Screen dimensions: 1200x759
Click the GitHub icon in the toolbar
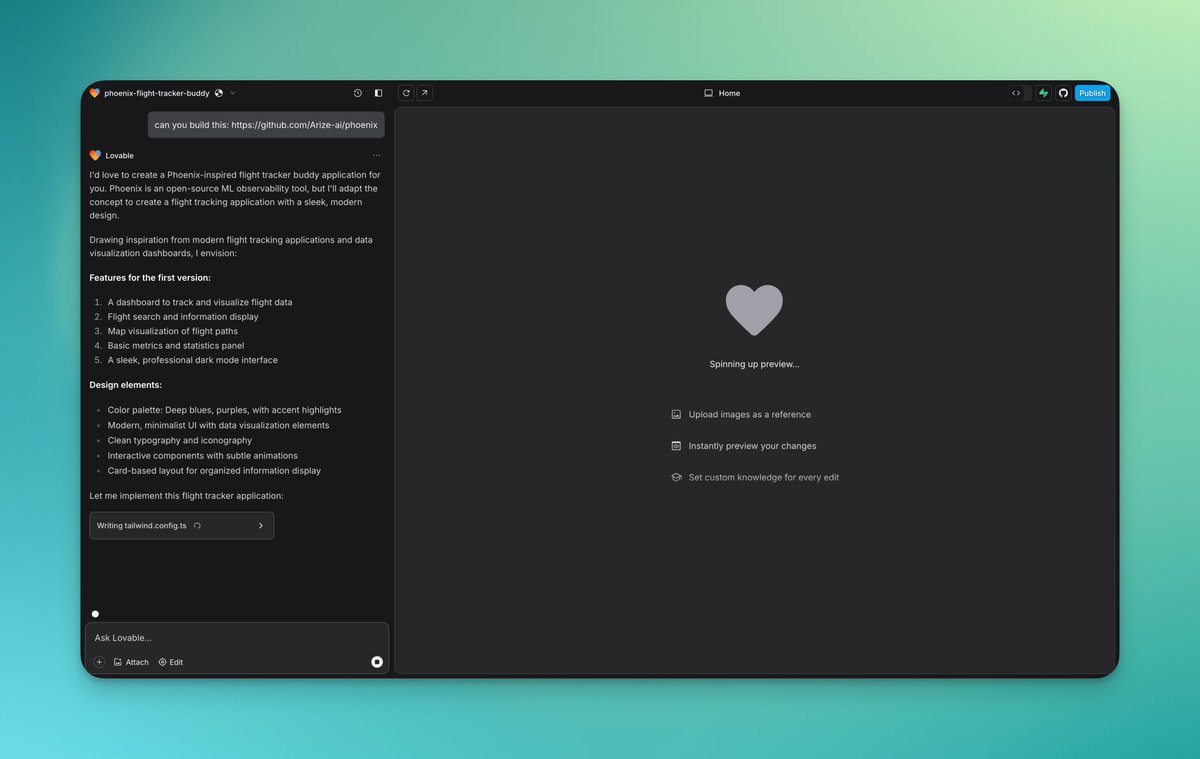tap(1063, 93)
